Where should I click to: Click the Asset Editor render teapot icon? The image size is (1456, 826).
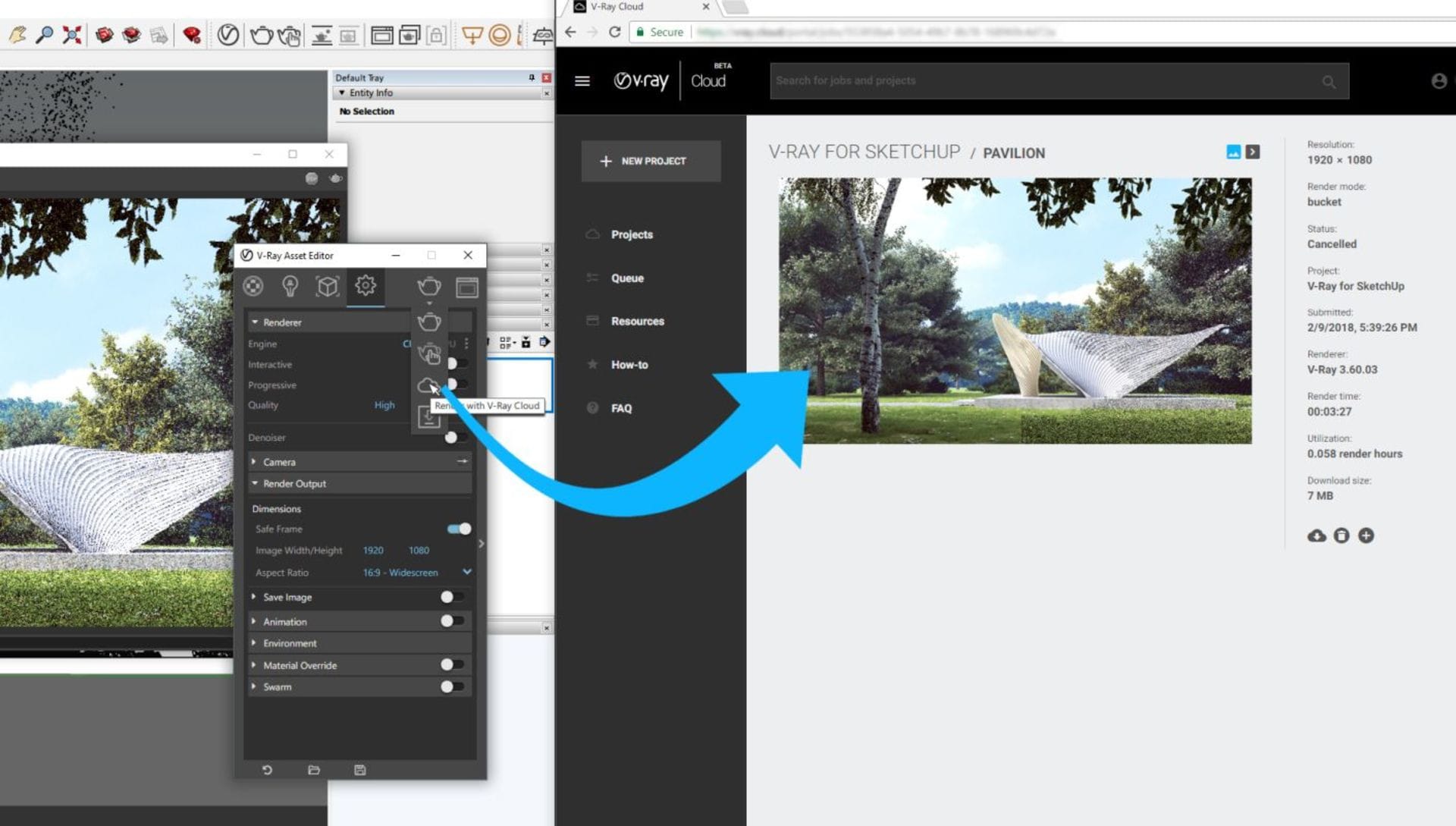click(429, 286)
